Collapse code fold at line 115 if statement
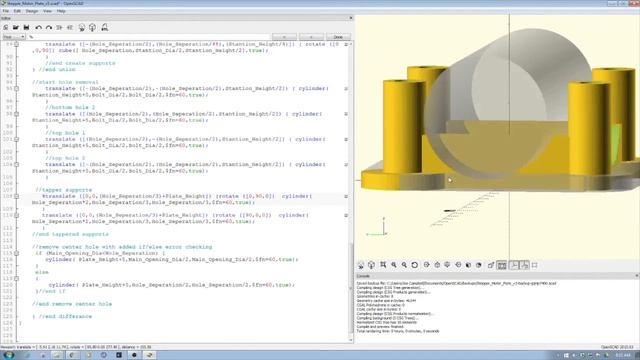 (17, 253)
